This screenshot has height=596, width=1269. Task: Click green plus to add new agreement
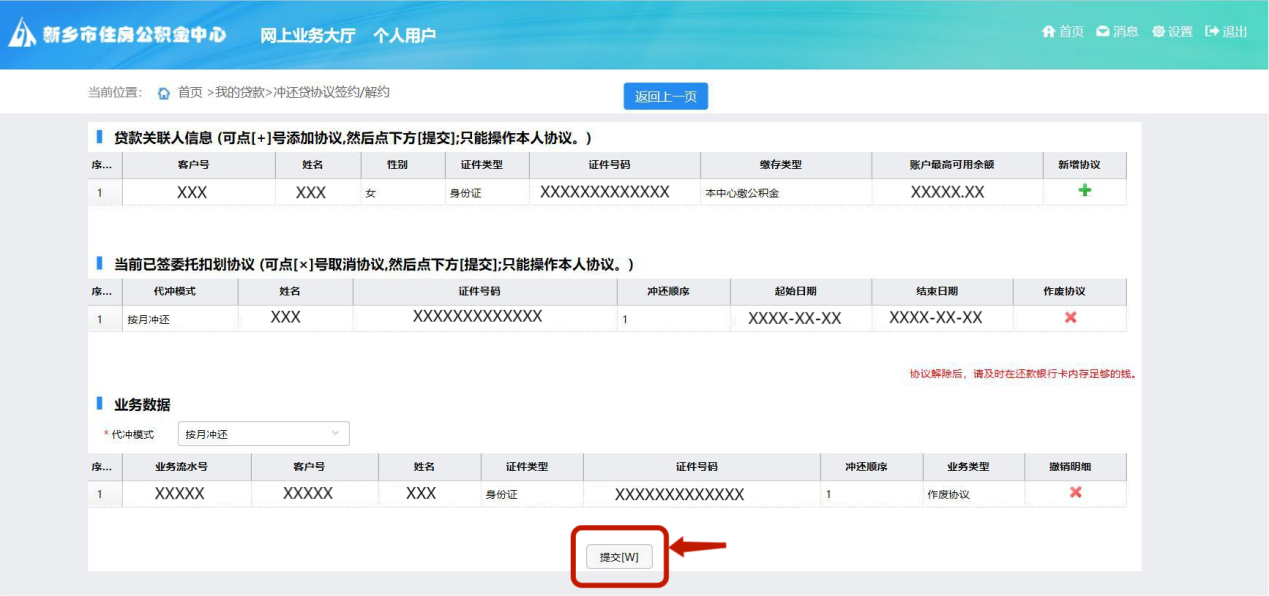(1085, 190)
